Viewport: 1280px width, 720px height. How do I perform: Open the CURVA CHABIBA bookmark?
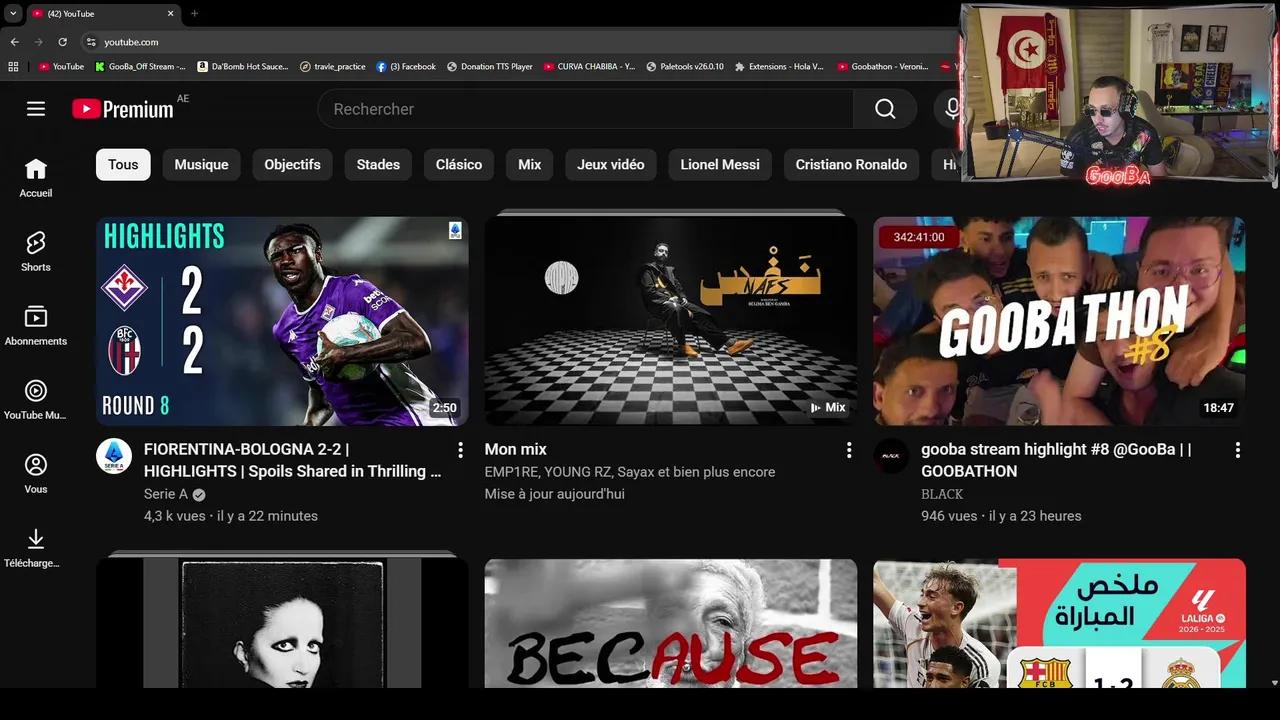[x=589, y=66]
